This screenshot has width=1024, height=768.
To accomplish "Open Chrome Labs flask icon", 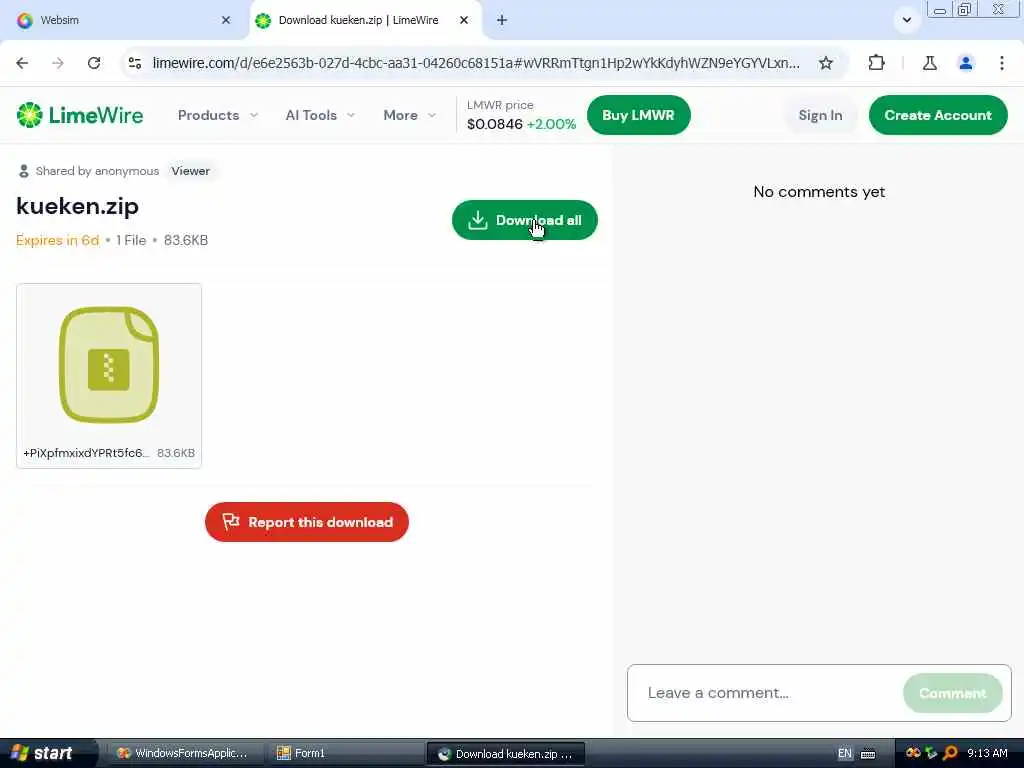I will tap(929, 63).
